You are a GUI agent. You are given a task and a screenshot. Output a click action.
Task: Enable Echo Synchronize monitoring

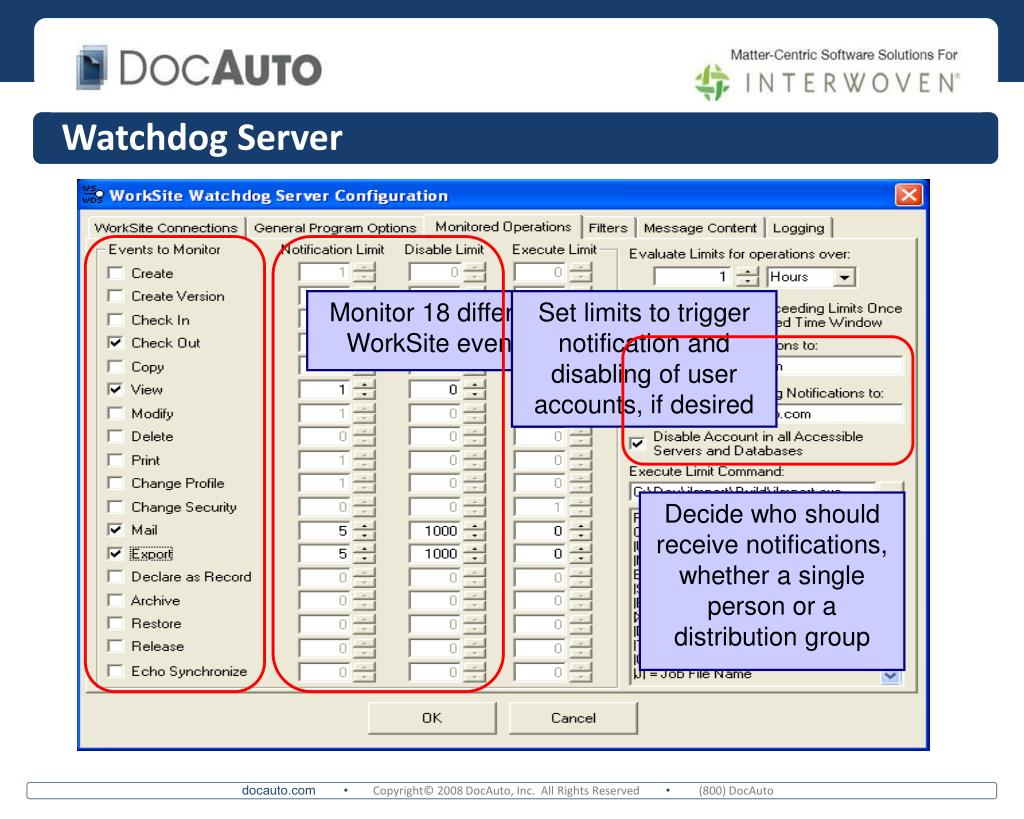pos(116,671)
